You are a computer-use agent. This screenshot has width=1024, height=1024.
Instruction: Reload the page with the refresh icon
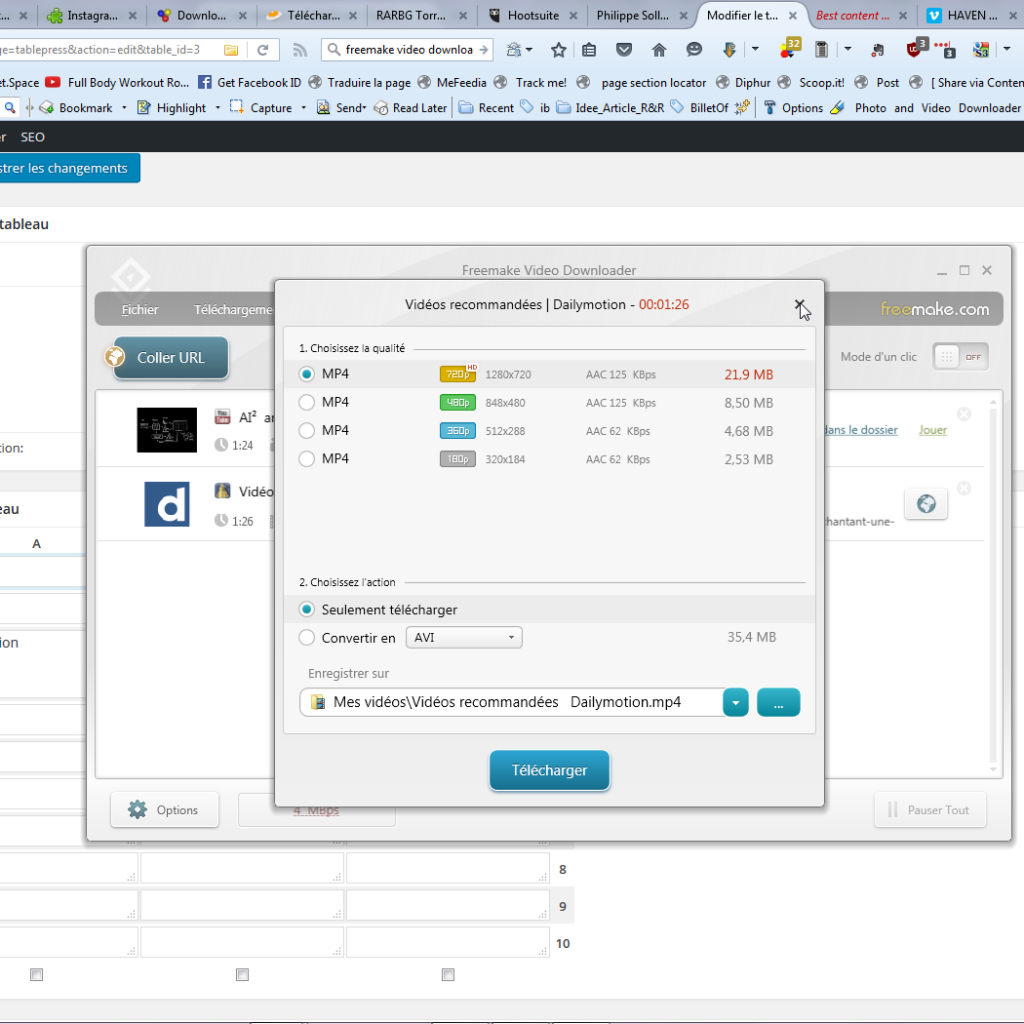(x=263, y=50)
